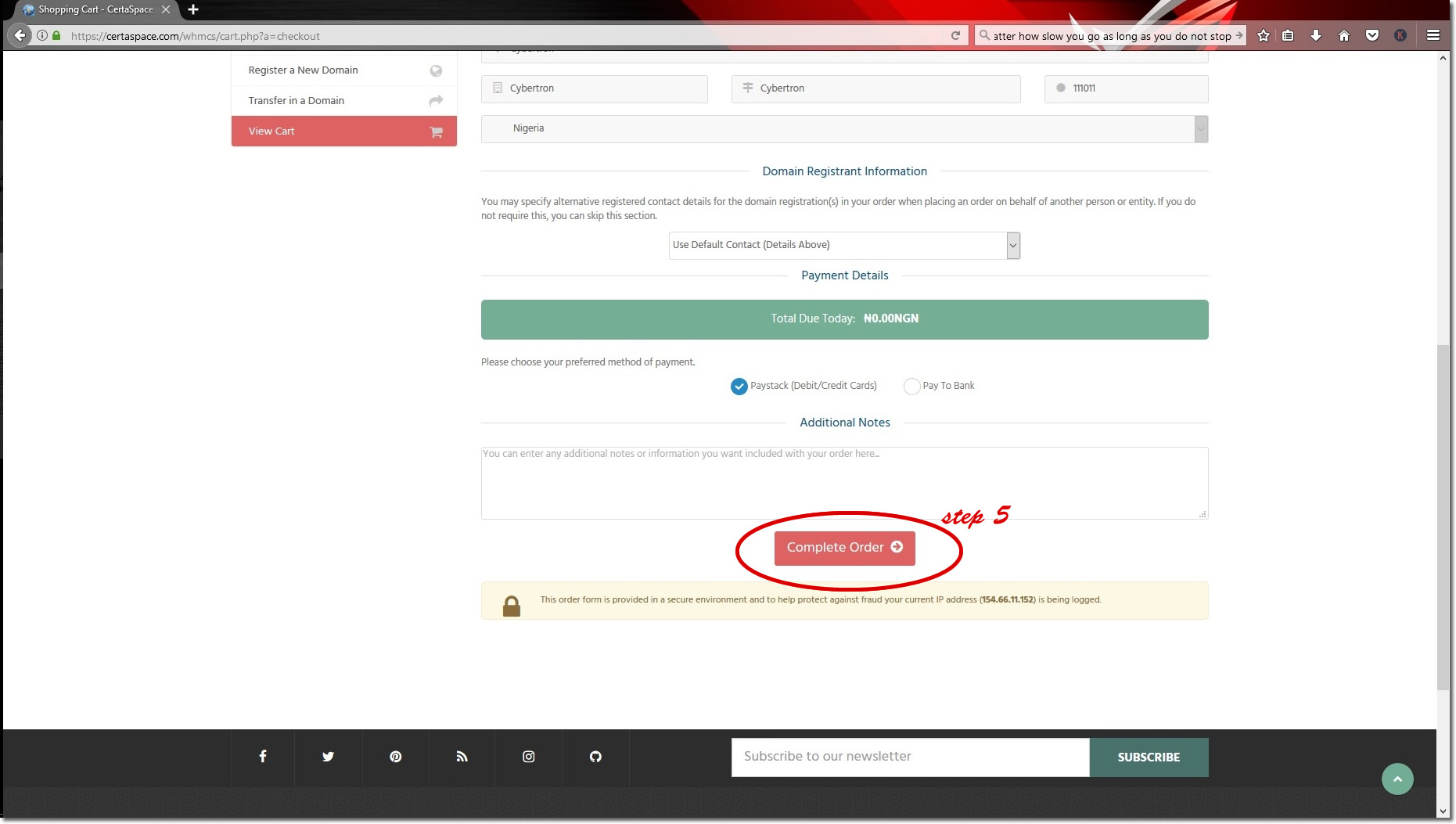Viewport: 1456px width, 824px height.
Task: Go to browser home page icon
Action: [x=1344, y=35]
